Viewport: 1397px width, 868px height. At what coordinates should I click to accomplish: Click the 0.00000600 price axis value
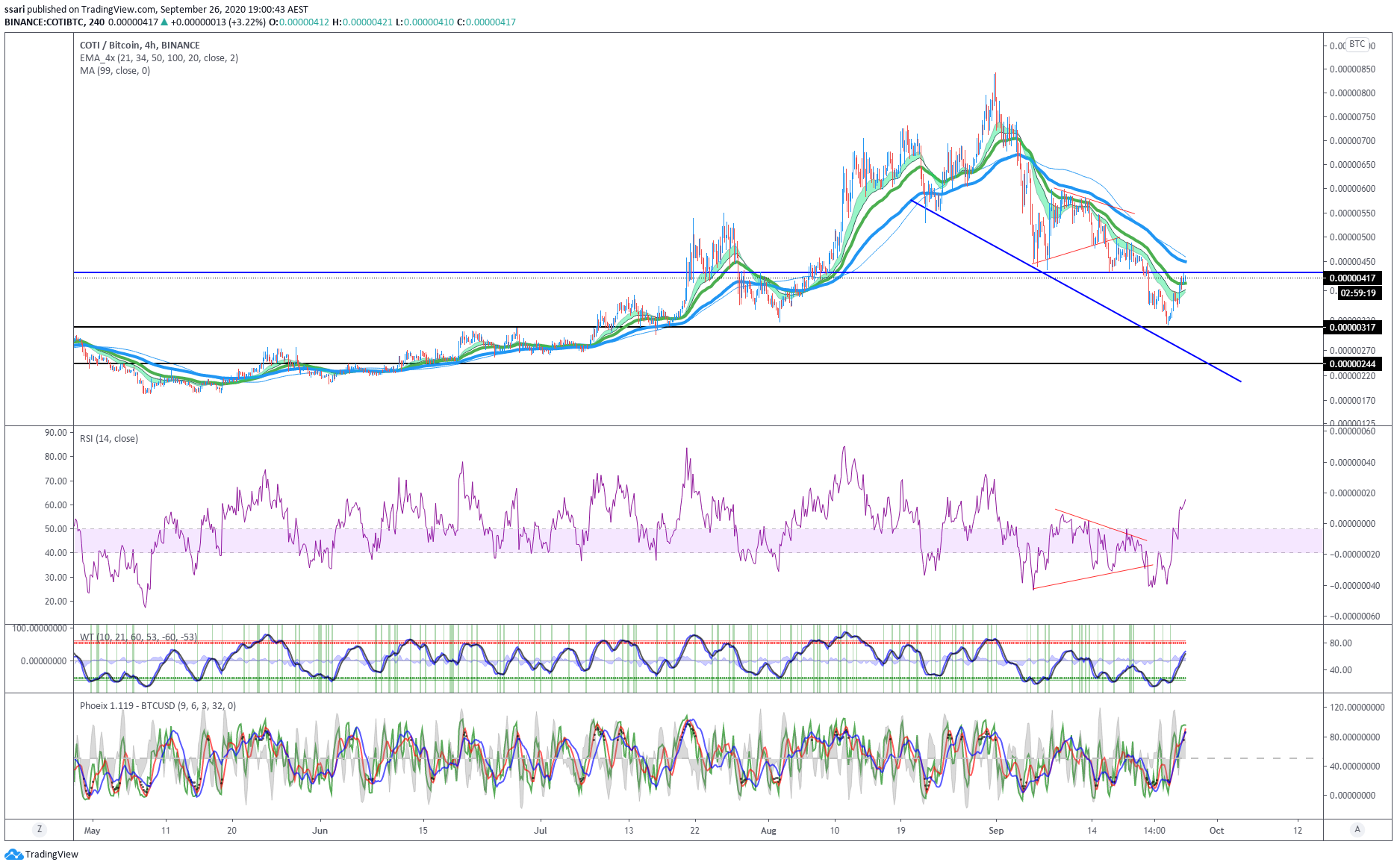point(1352,188)
